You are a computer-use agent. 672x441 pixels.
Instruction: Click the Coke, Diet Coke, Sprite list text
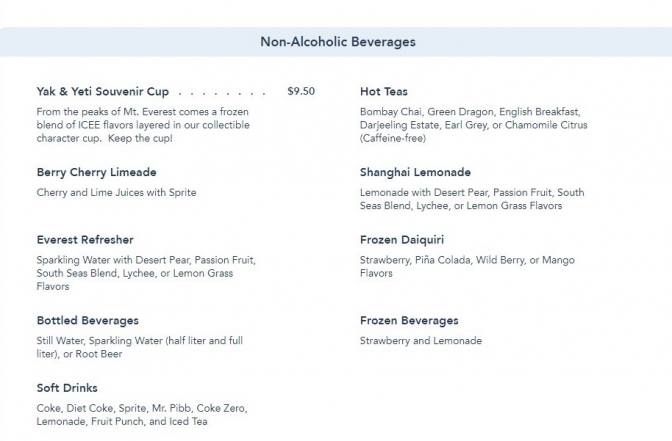point(142,414)
